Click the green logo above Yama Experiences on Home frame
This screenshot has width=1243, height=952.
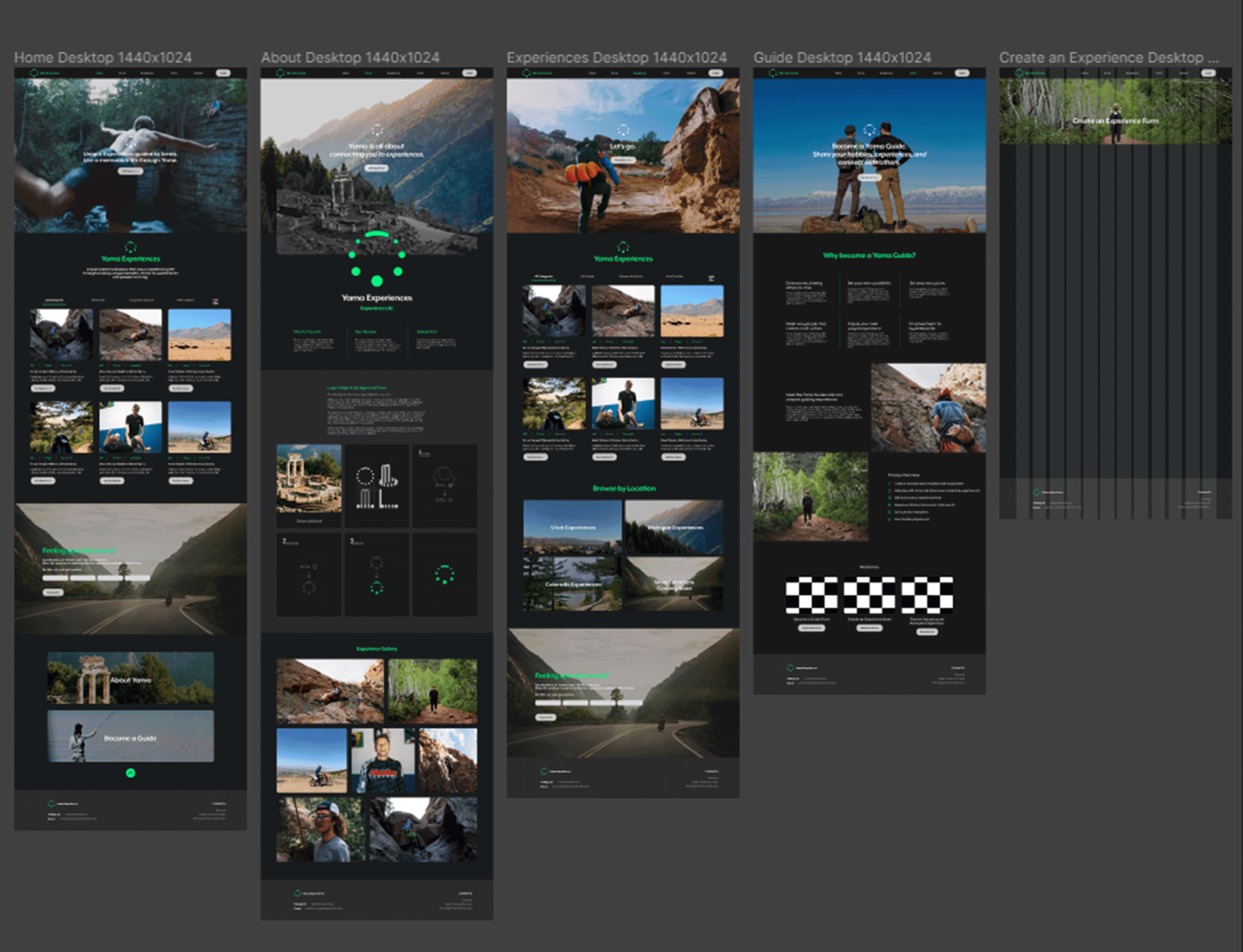[131, 247]
